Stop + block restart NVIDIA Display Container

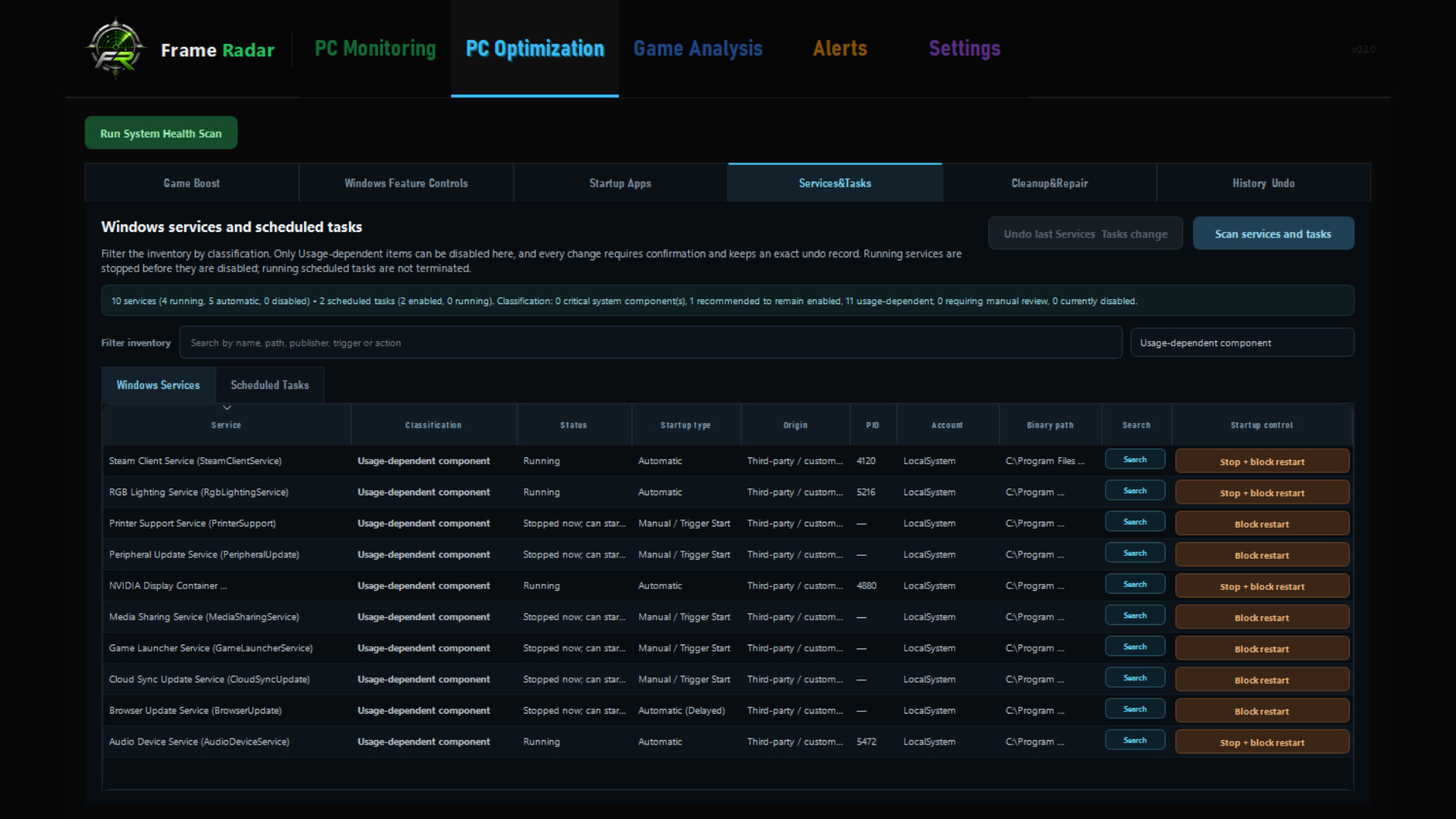click(x=1262, y=585)
